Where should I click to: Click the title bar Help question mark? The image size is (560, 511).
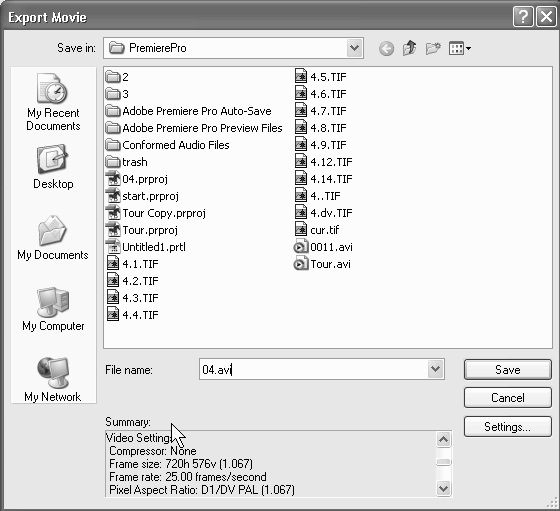point(523,17)
